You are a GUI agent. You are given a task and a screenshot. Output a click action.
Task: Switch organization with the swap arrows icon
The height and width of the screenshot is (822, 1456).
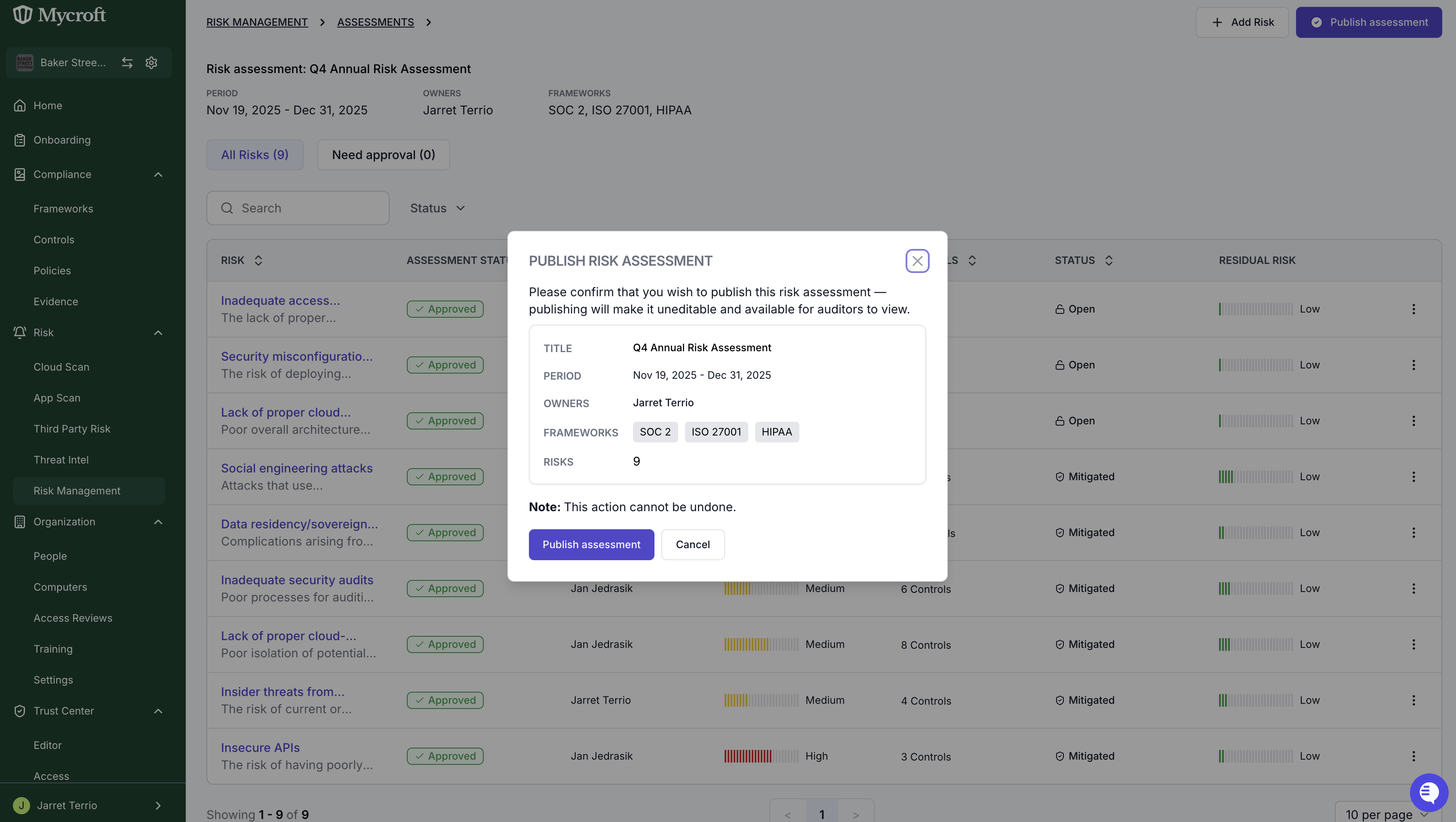point(127,63)
